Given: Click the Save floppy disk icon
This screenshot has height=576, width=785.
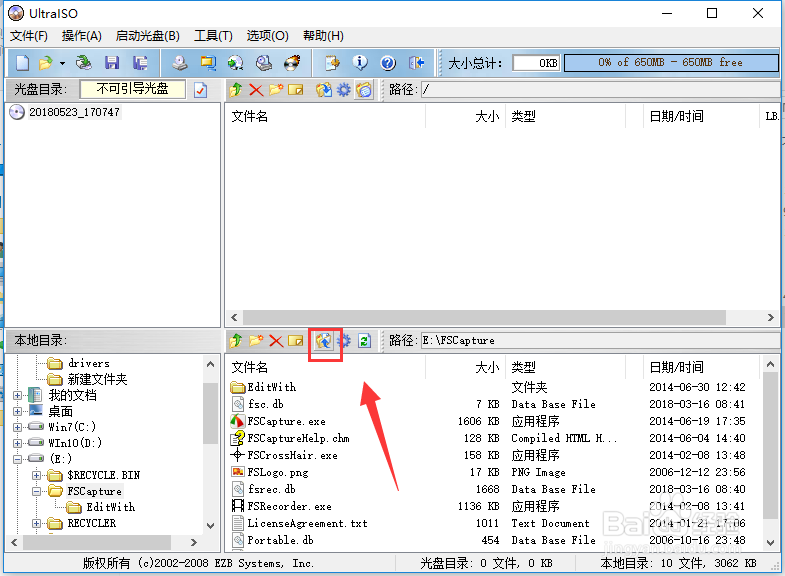Looking at the screenshot, I should click(112, 63).
